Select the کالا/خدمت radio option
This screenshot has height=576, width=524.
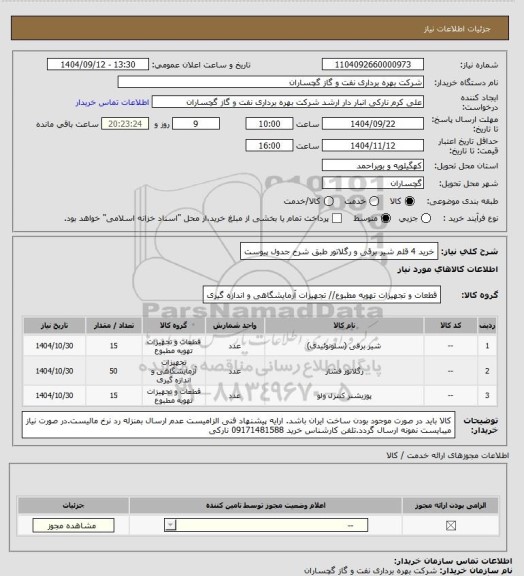(329, 201)
